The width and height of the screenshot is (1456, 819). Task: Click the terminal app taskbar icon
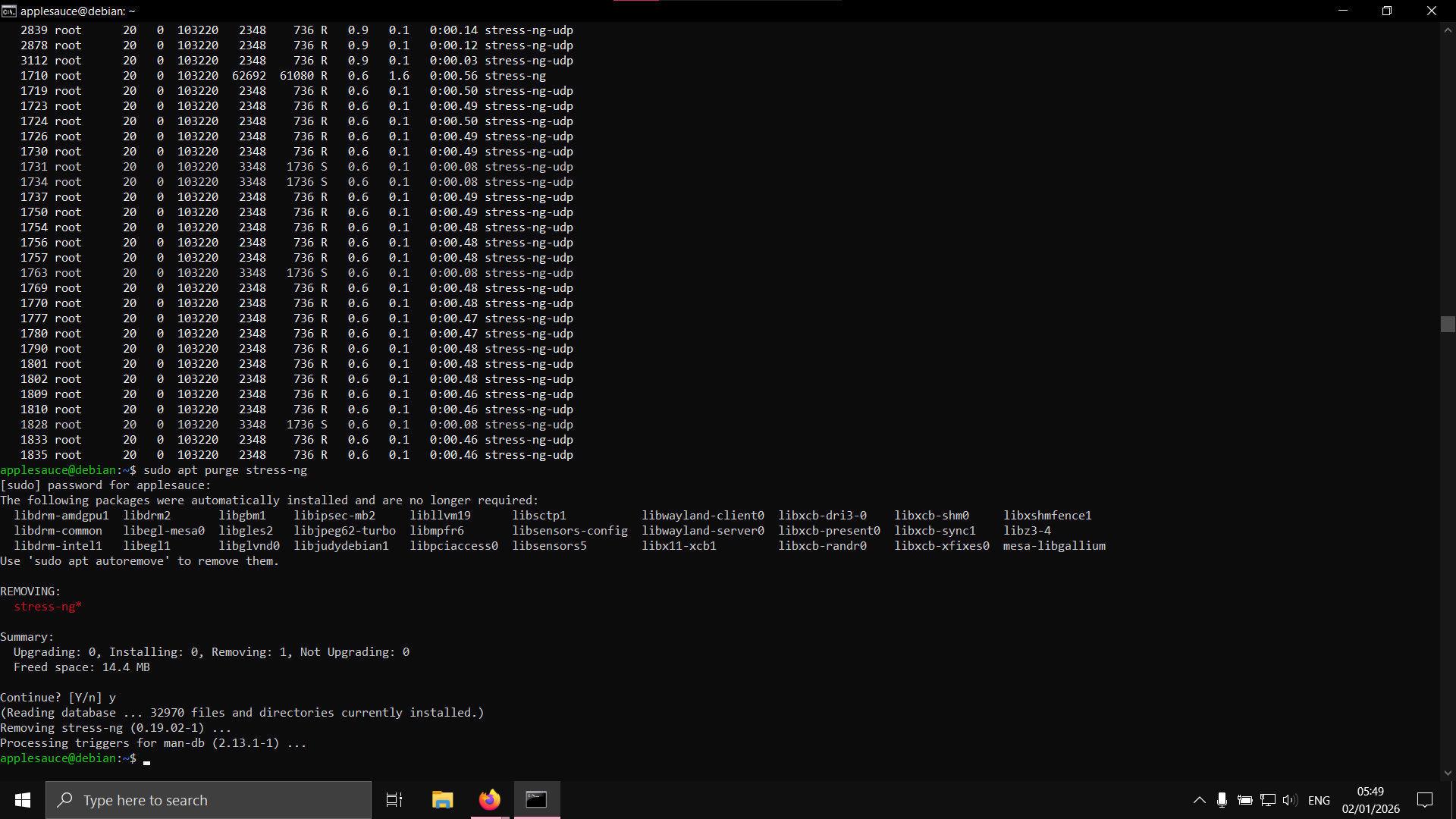537,800
